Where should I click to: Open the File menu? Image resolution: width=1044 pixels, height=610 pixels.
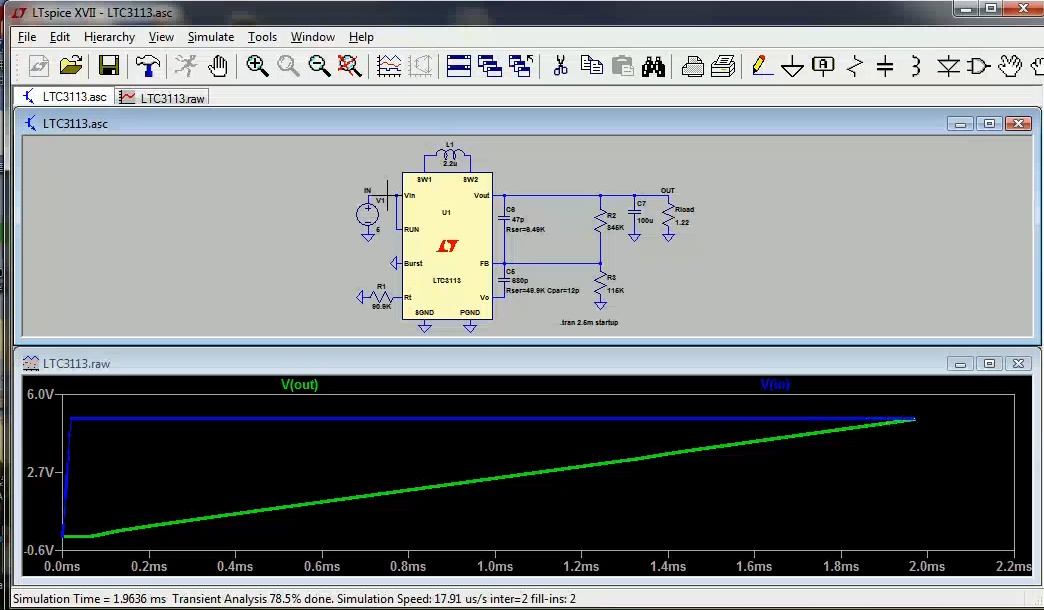pyautogui.click(x=27, y=37)
